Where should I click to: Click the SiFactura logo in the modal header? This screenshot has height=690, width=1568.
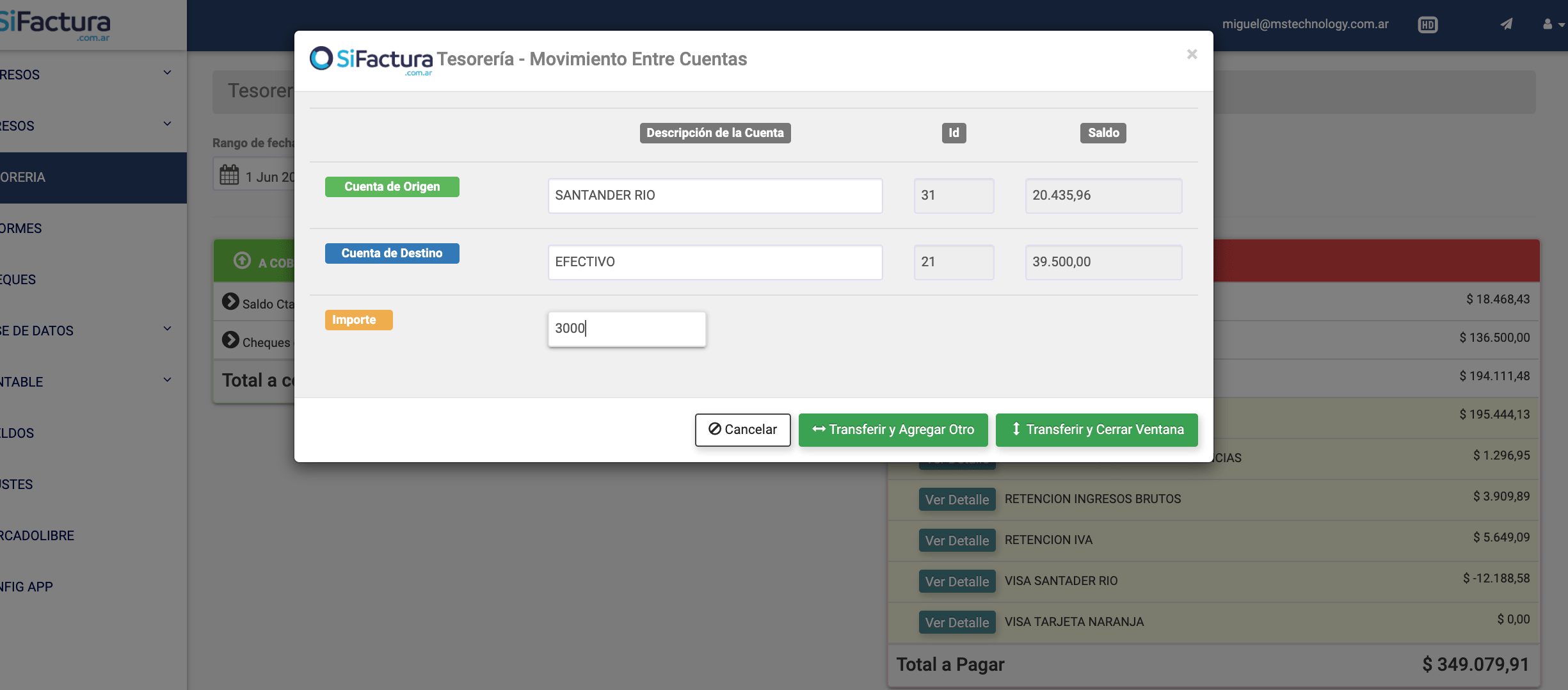pyautogui.click(x=371, y=60)
